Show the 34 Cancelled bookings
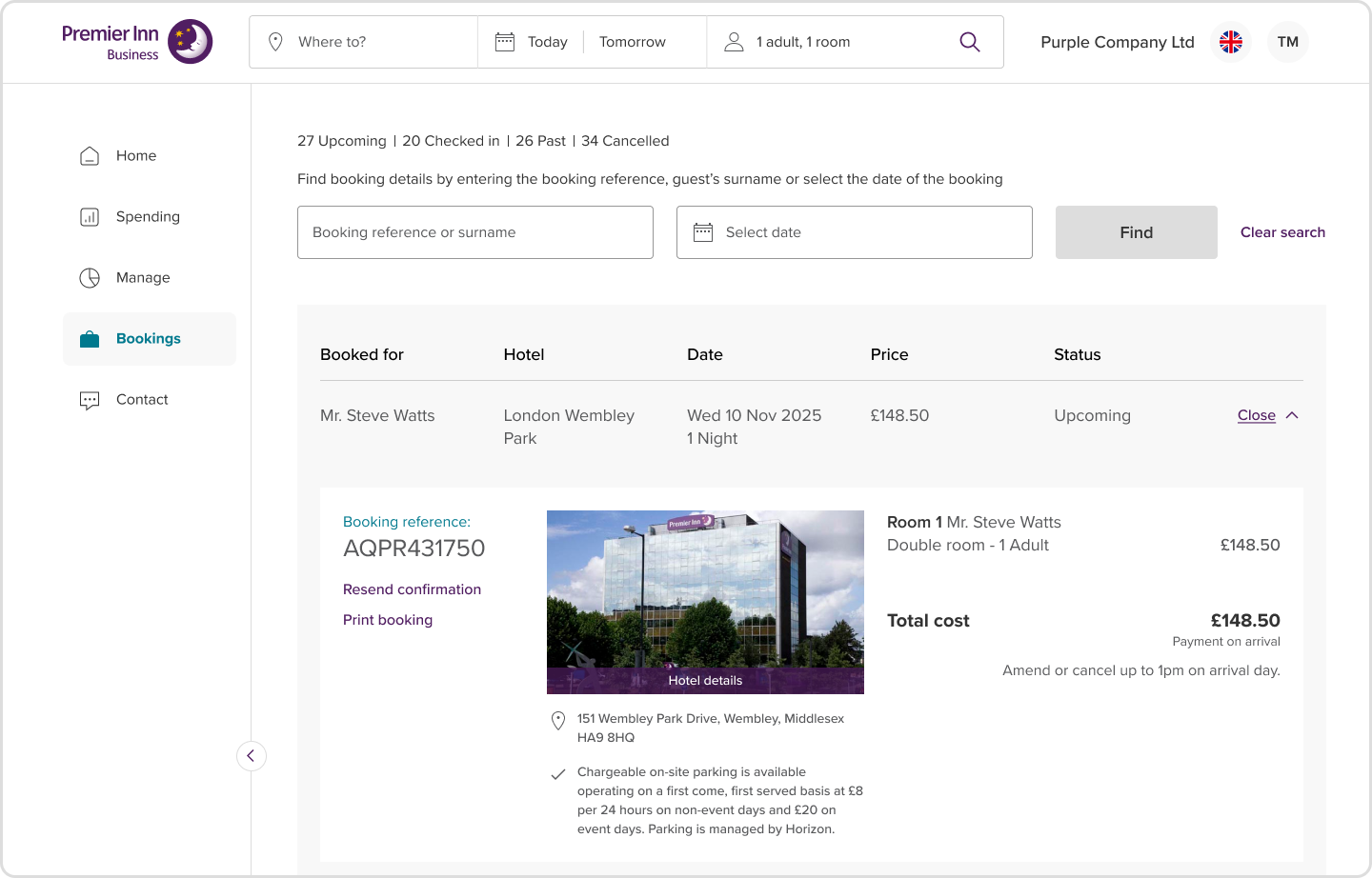This screenshot has width=1372, height=878. 625,141
